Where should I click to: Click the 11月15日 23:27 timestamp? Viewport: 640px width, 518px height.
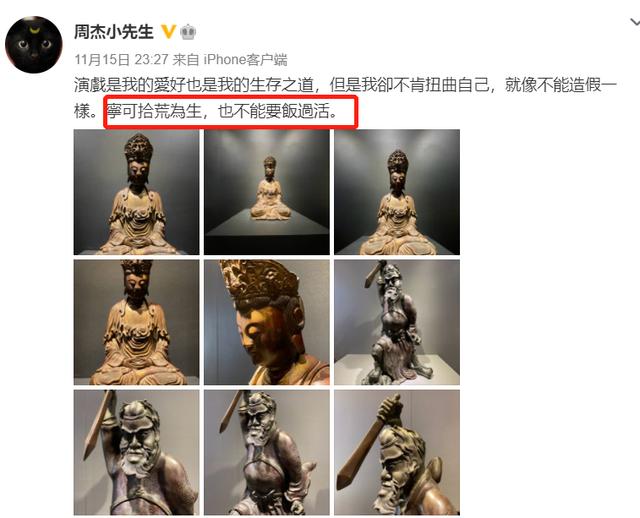pos(121,60)
